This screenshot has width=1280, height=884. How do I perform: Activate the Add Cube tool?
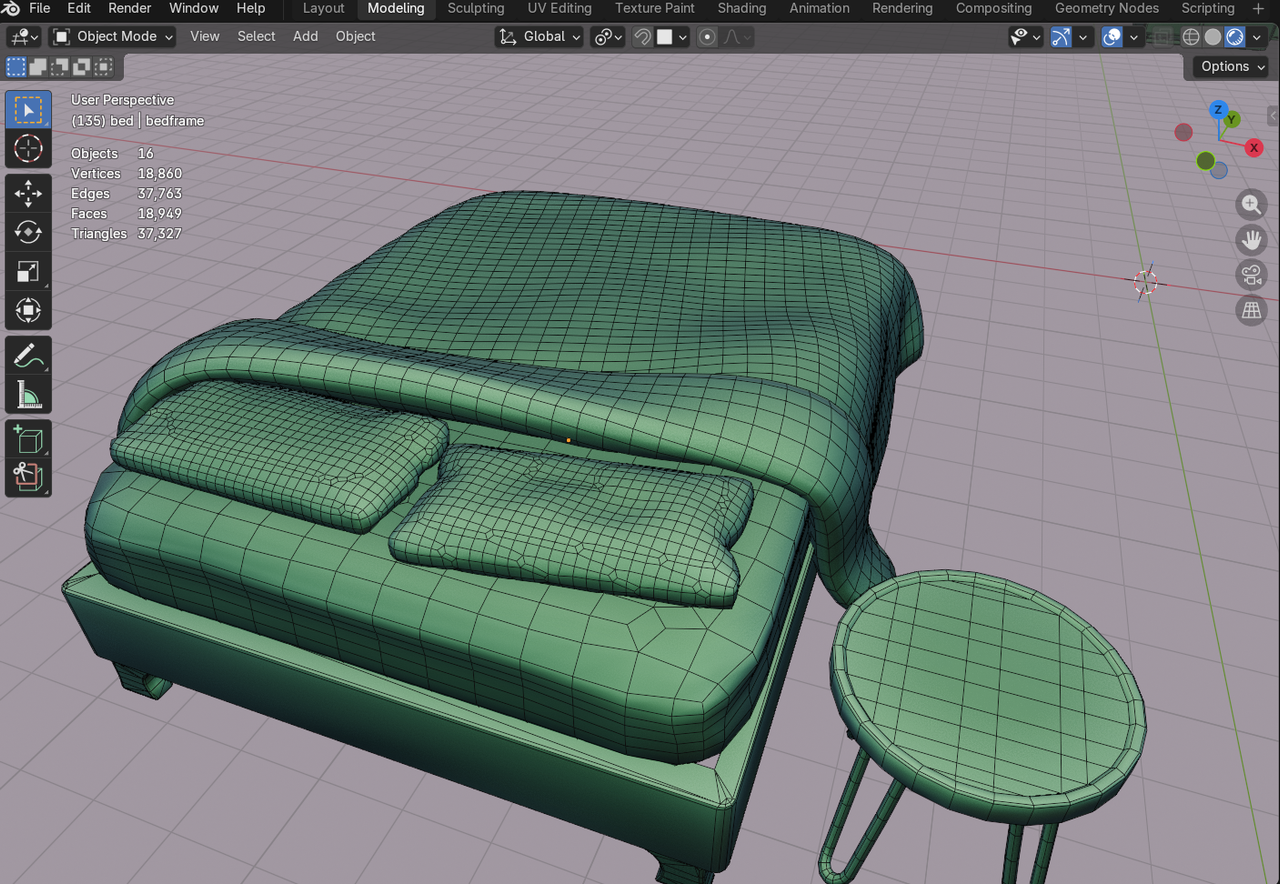(28, 438)
